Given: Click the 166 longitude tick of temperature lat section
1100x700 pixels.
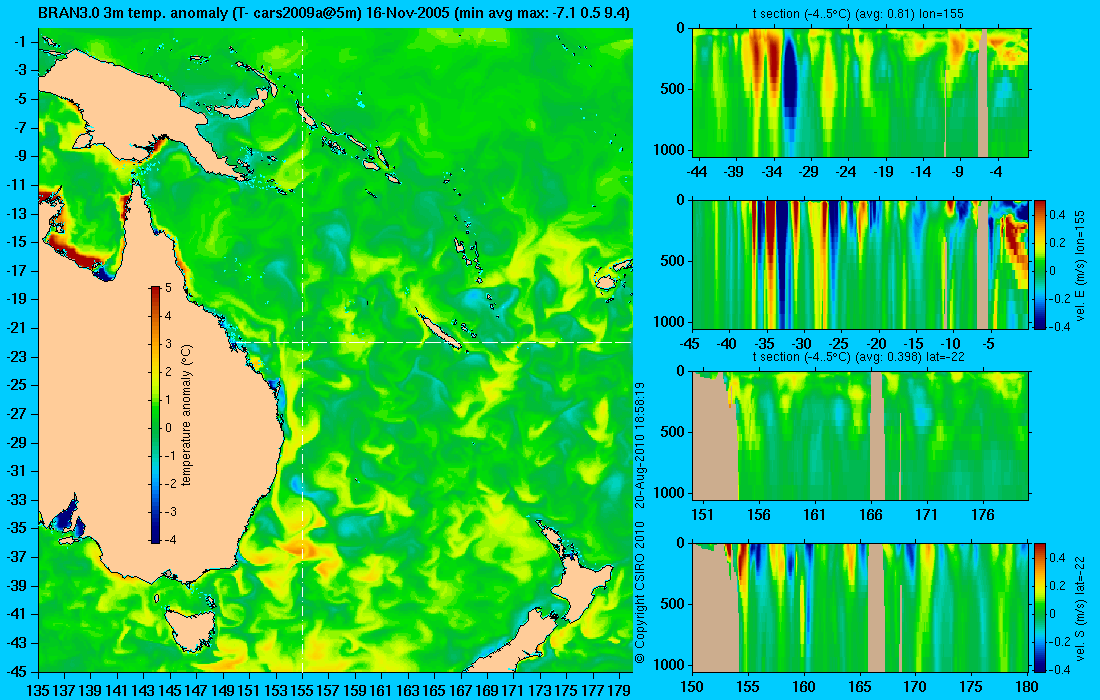Looking at the screenshot, I should (871, 514).
